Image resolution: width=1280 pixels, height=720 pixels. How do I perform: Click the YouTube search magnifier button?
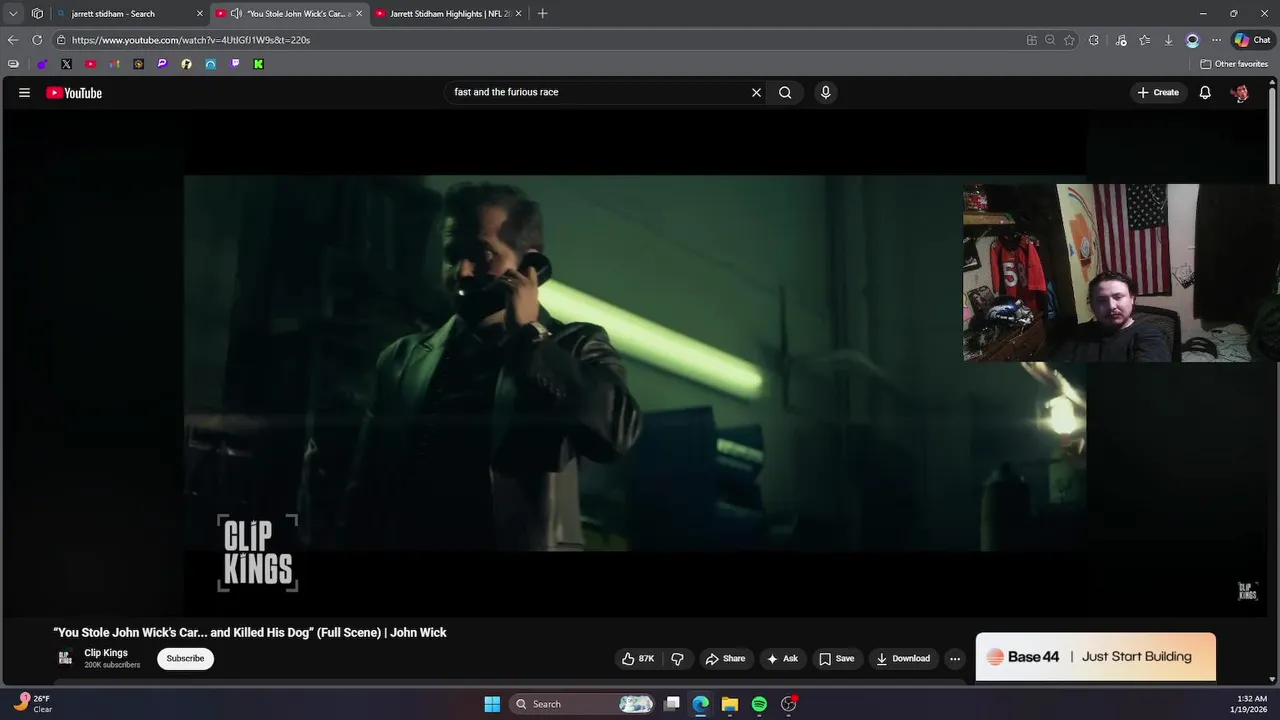[785, 92]
